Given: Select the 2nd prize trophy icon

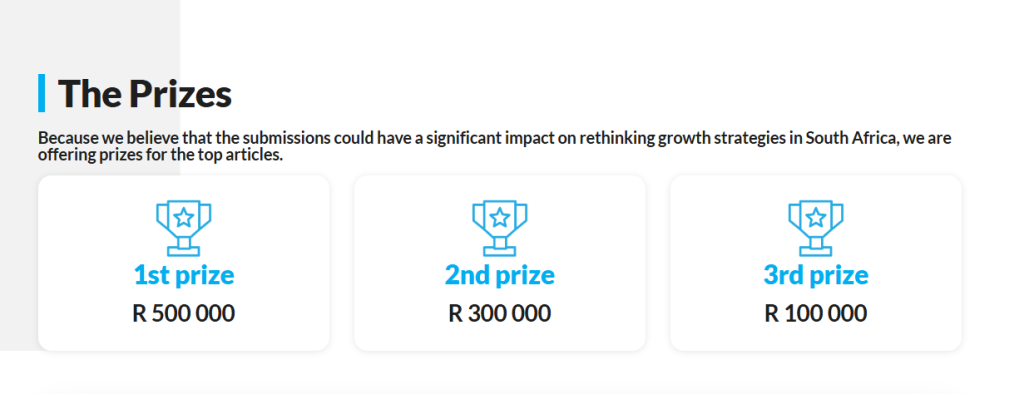Looking at the screenshot, I should click(500, 228).
